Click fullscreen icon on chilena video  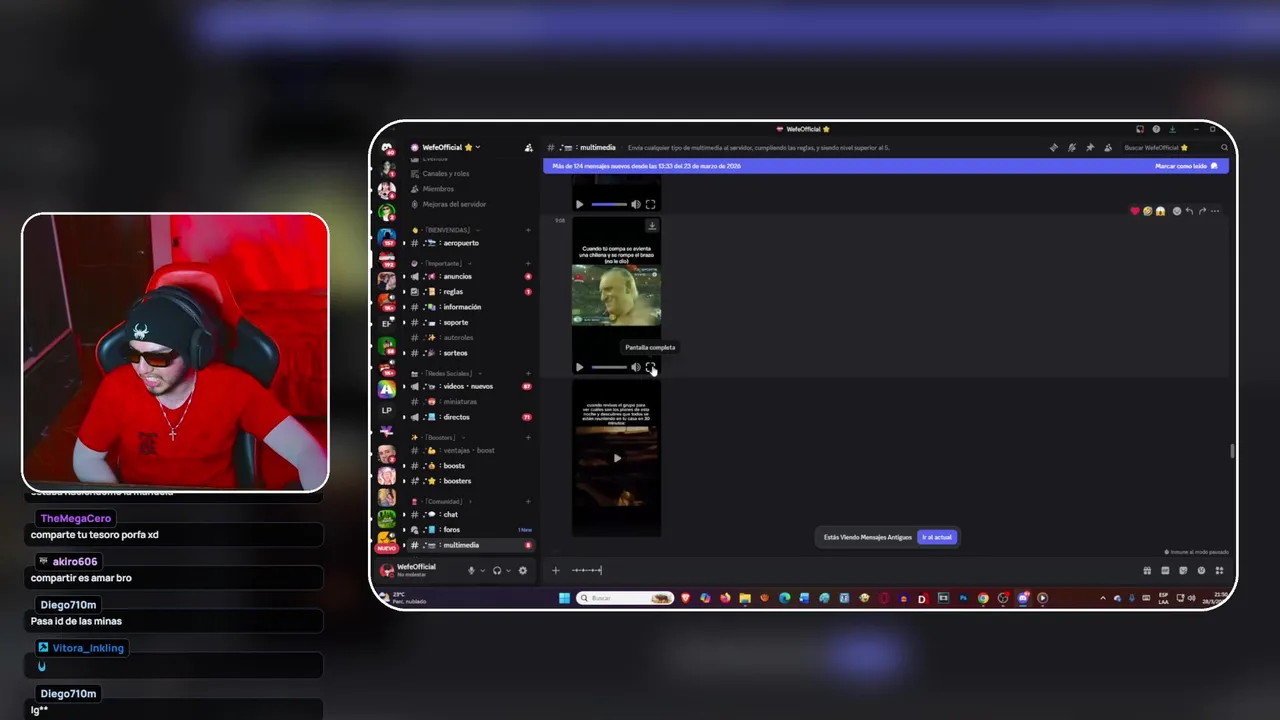click(650, 367)
